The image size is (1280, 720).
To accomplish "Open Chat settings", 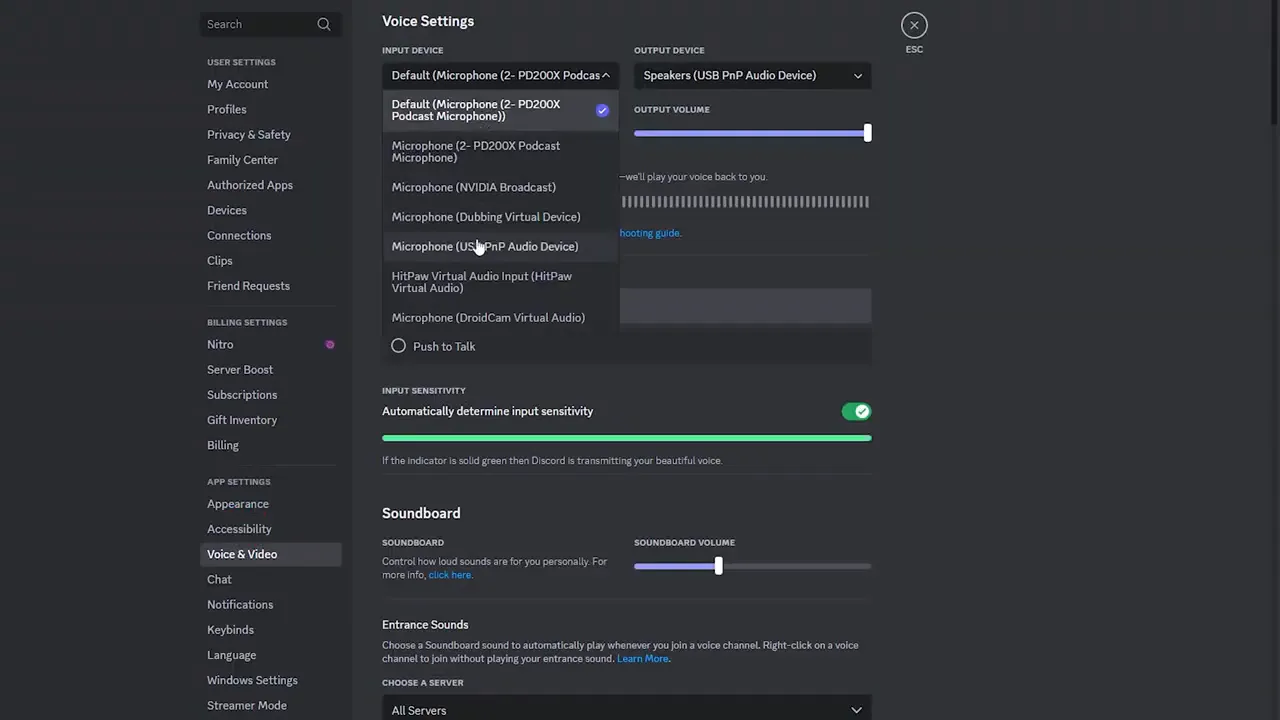I will 270,579.
